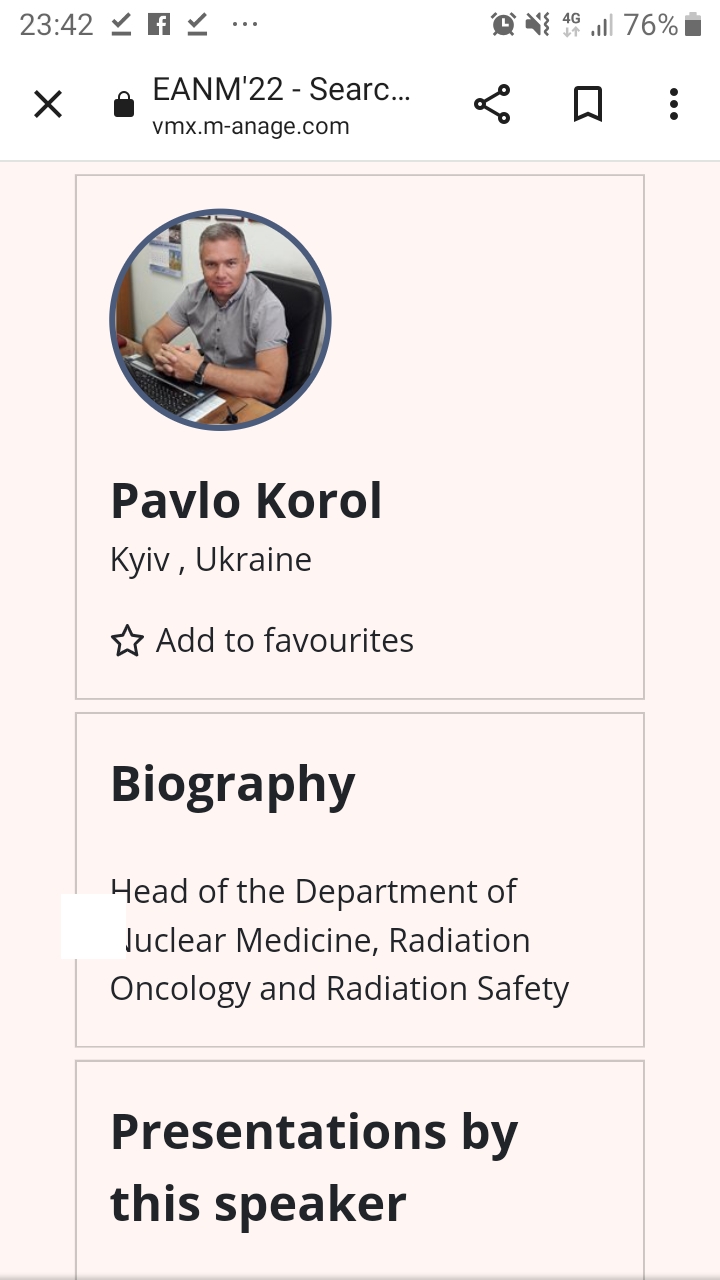Click the Add to favourites label
The height and width of the screenshot is (1280, 720).
click(285, 640)
